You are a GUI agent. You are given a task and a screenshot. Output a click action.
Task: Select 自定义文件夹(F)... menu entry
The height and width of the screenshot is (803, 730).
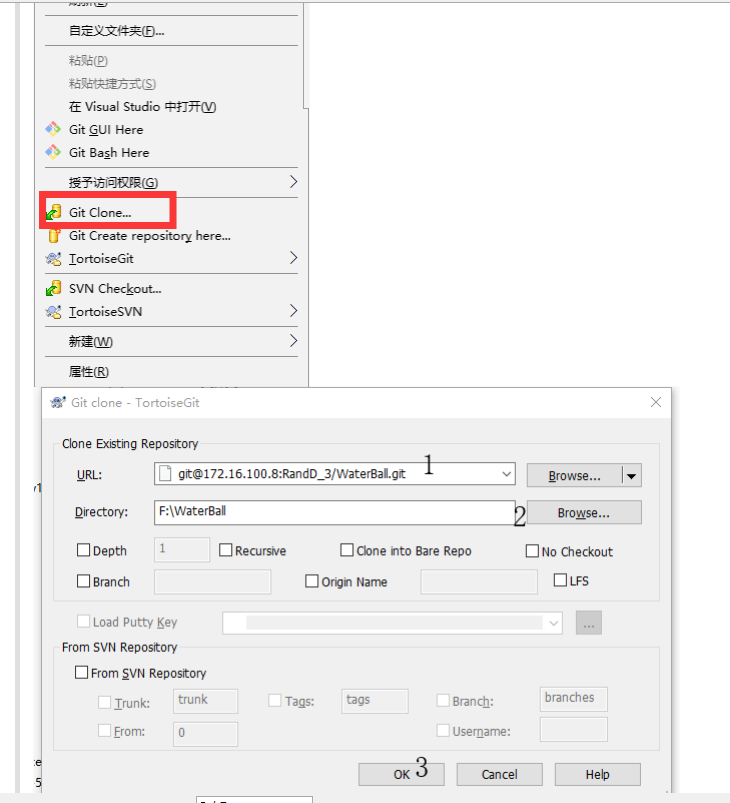click(x=172, y=31)
